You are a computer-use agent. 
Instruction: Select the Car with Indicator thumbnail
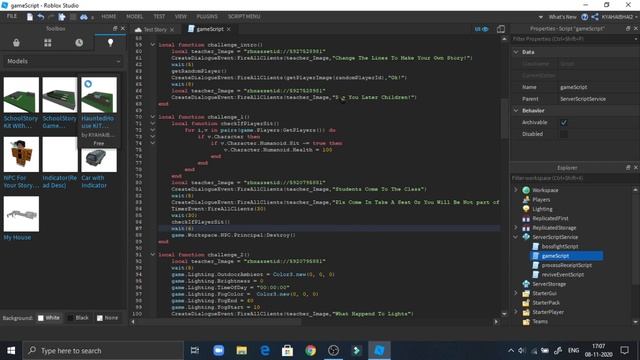point(99,160)
